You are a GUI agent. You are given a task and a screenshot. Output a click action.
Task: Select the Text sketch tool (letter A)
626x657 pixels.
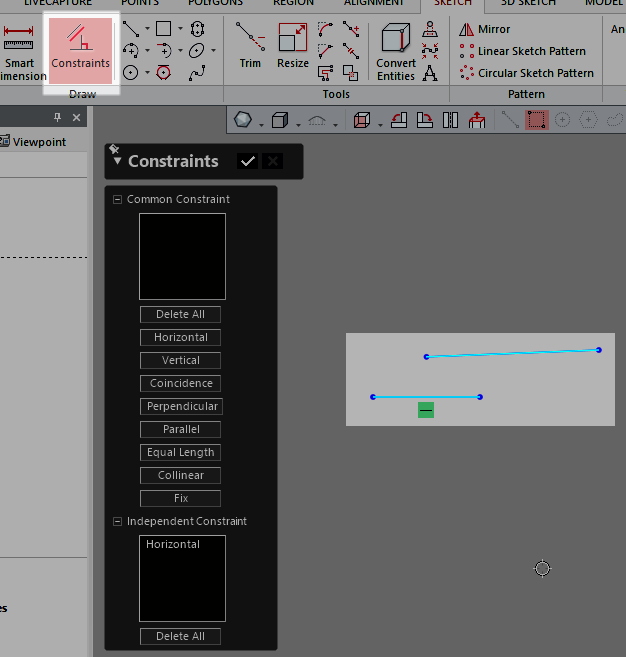click(430, 73)
